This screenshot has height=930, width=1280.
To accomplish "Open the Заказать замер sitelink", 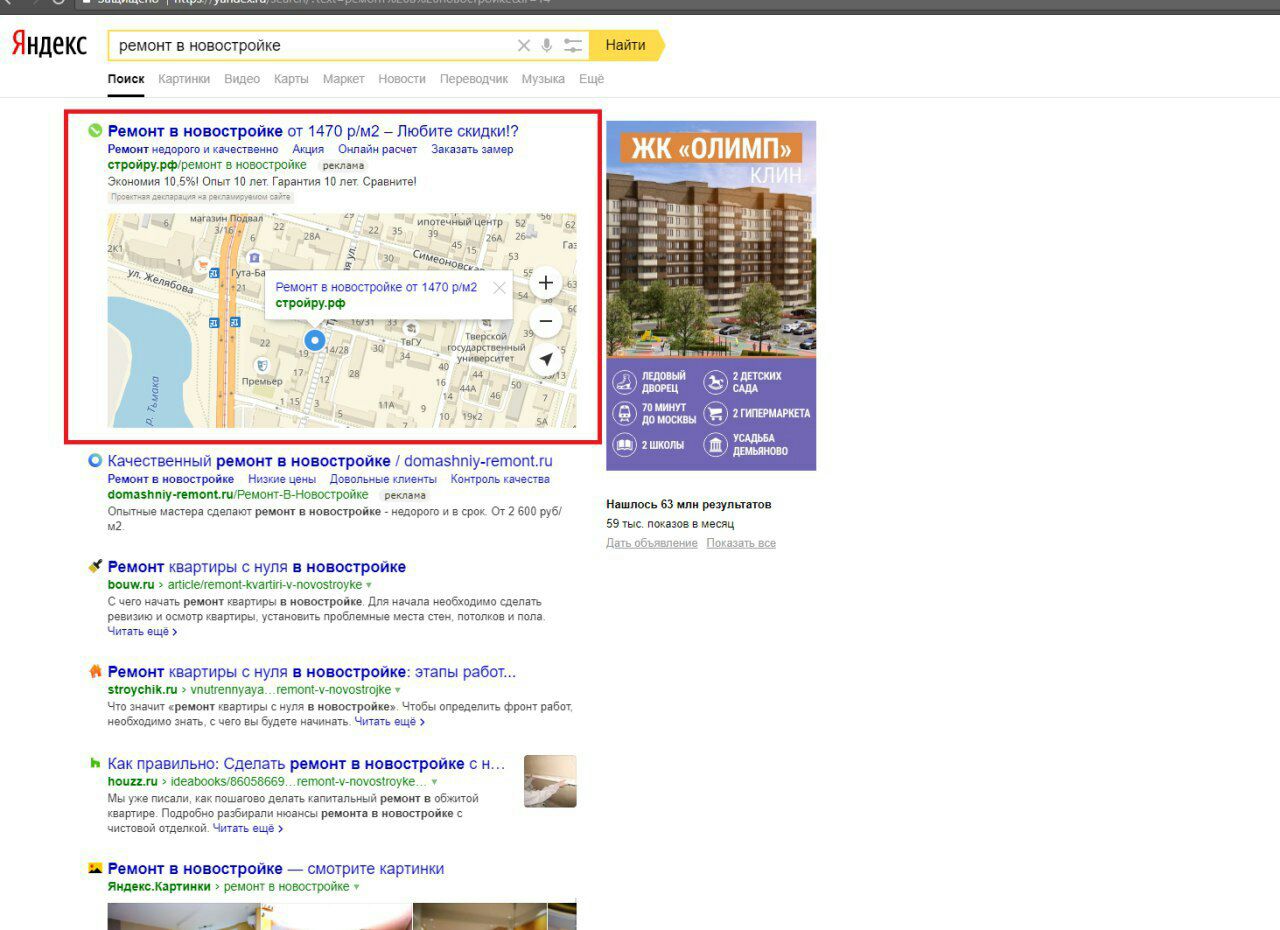I will 472,149.
